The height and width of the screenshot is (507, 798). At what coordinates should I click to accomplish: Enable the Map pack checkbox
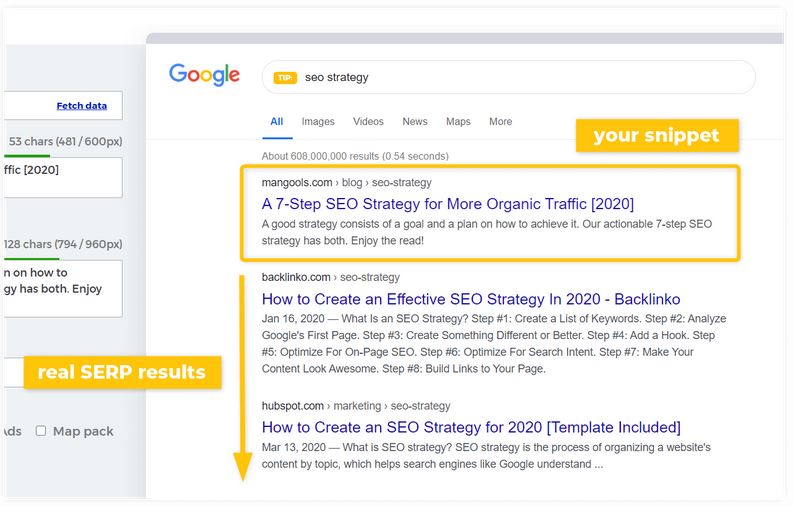point(41,431)
